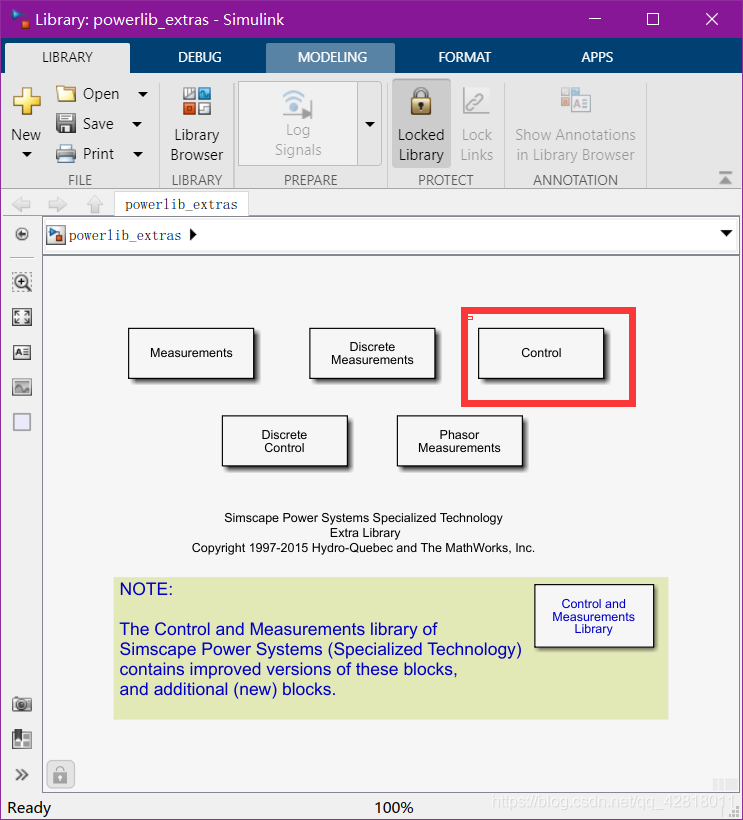
Task: Expand the powerlib_extras breadcrumb arrow
Action: 193,235
